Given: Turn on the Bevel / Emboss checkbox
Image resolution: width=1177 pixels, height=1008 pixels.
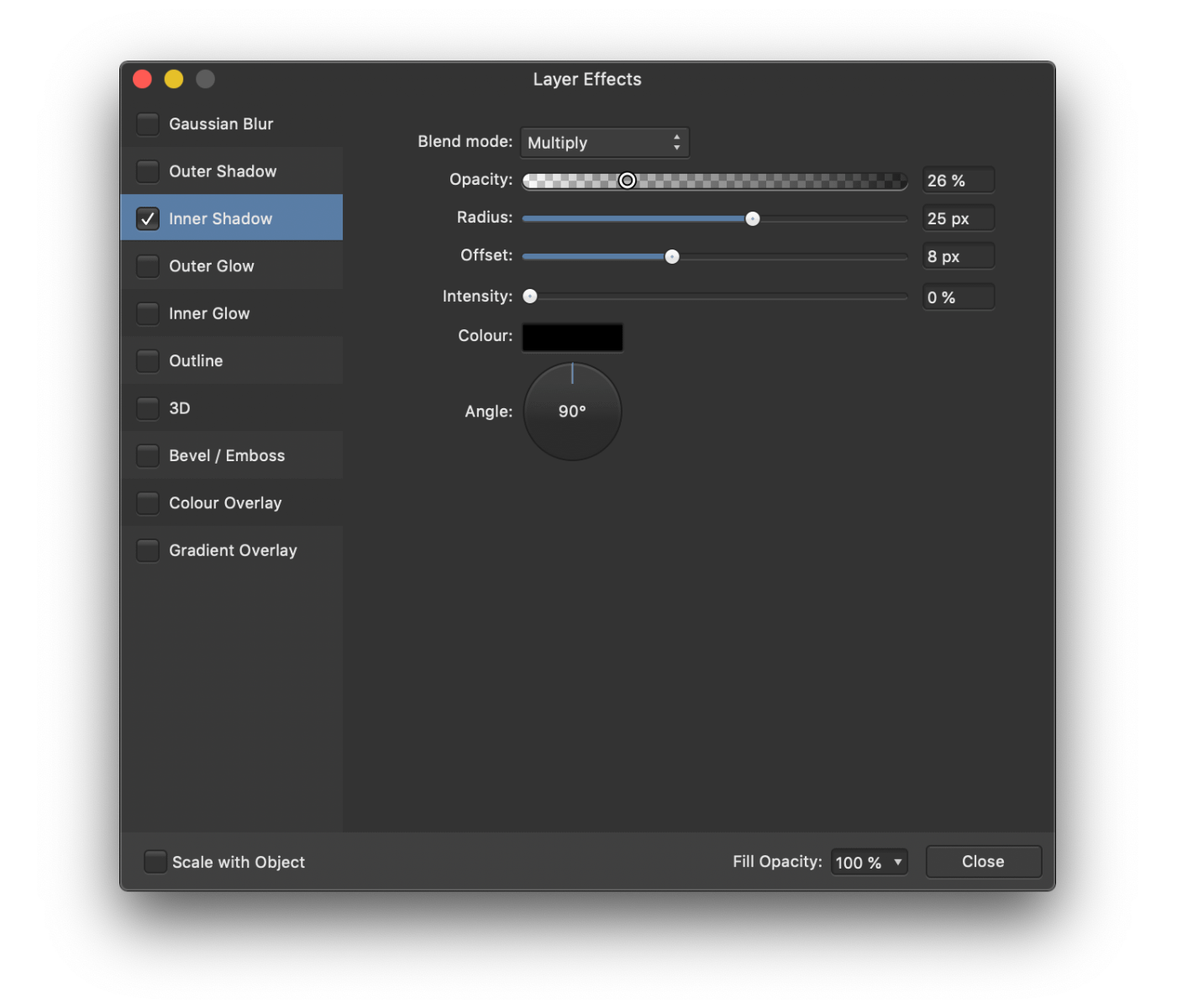Looking at the screenshot, I should pyautogui.click(x=148, y=456).
